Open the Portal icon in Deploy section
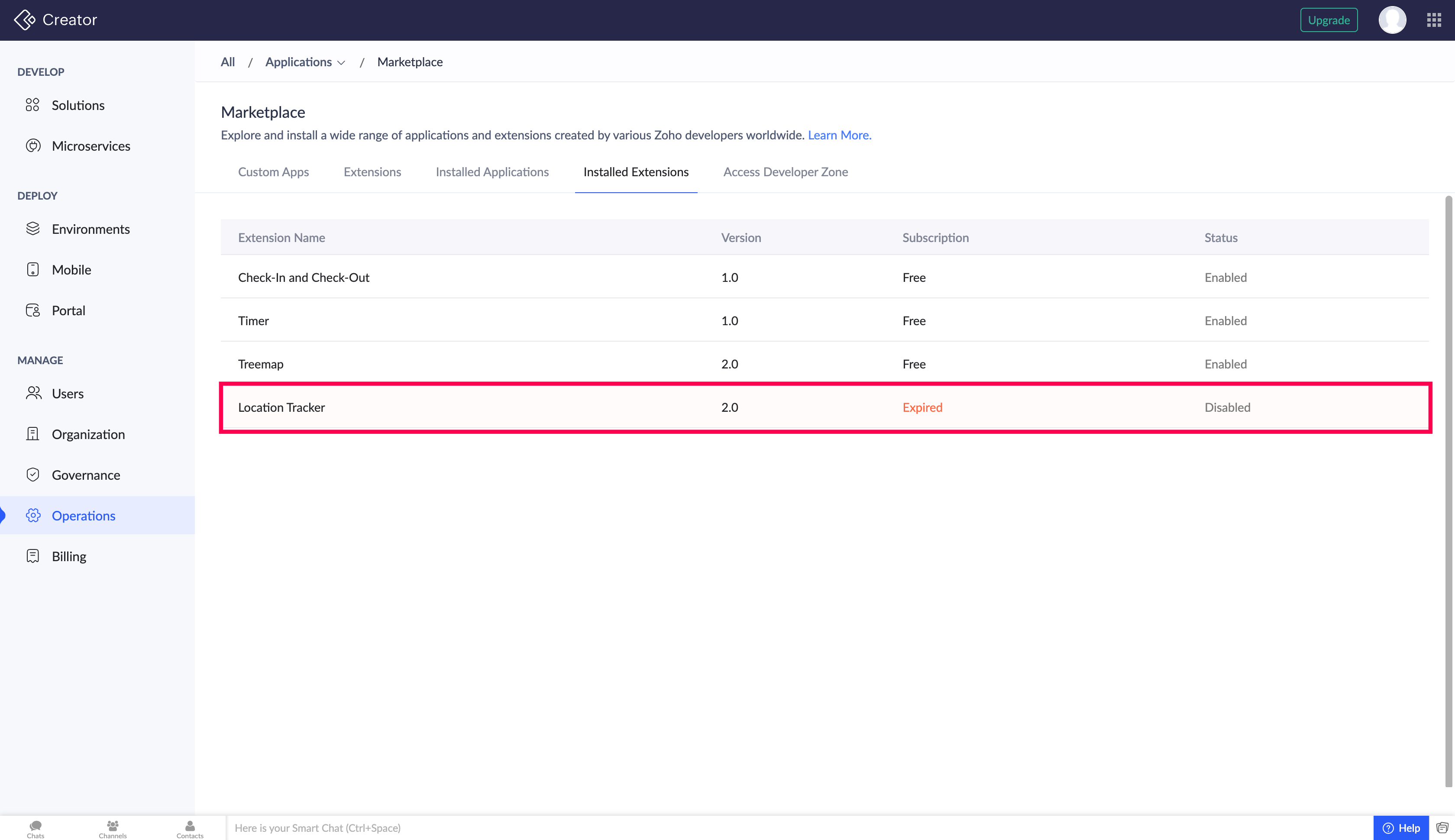 tap(33, 310)
